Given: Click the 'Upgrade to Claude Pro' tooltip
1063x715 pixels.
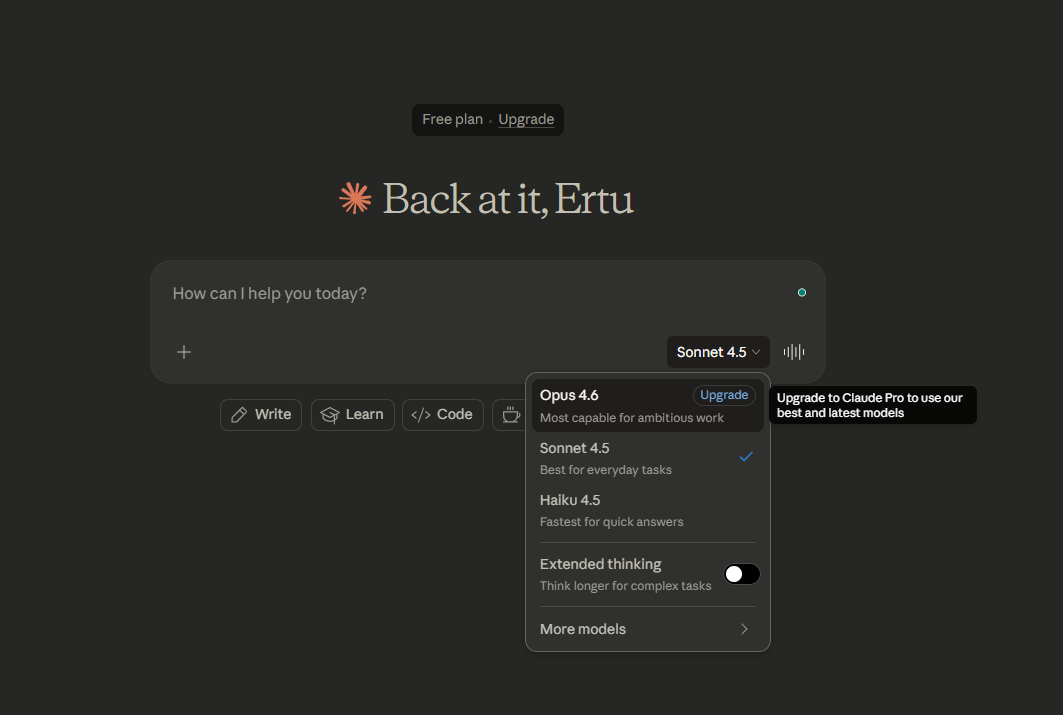Looking at the screenshot, I should click(x=873, y=405).
